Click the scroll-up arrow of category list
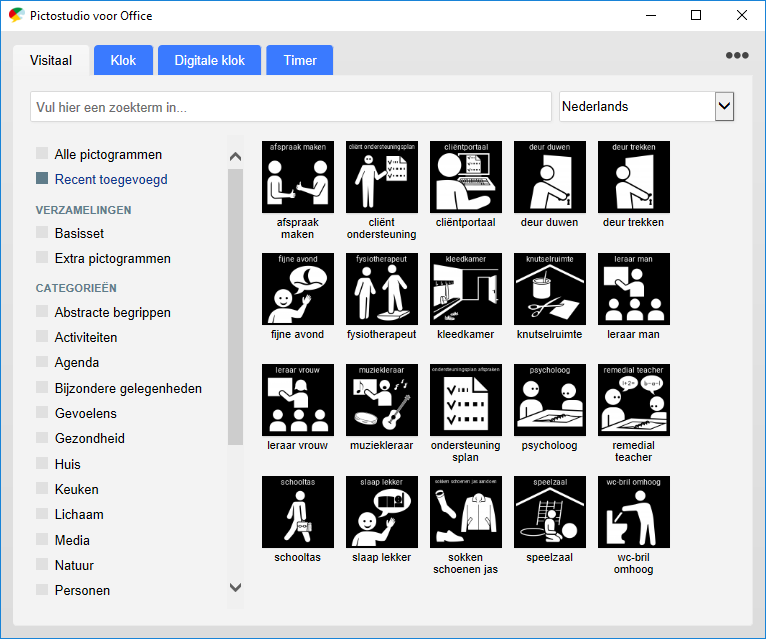The height and width of the screenshot is (639, 766). [x=235, y=156]
